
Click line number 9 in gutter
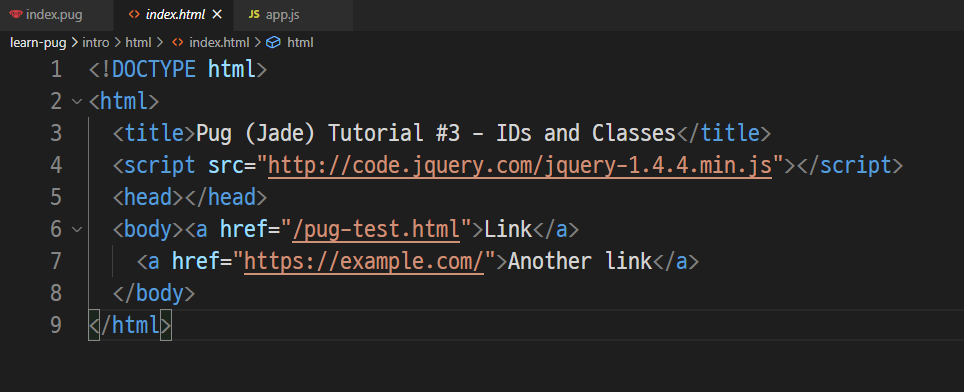click(x=56, y=325)
